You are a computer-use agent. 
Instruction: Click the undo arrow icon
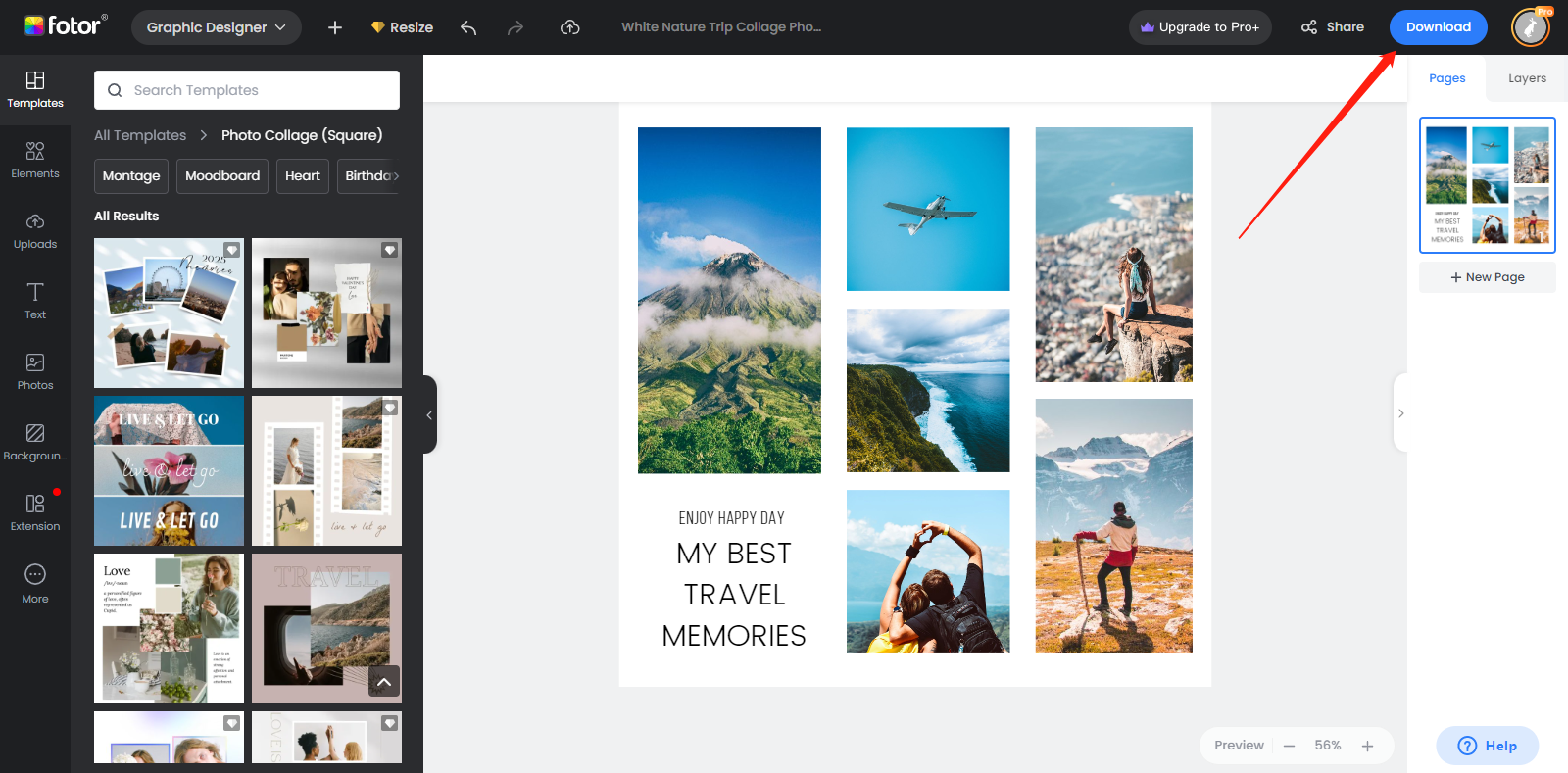tap(468, 27)
